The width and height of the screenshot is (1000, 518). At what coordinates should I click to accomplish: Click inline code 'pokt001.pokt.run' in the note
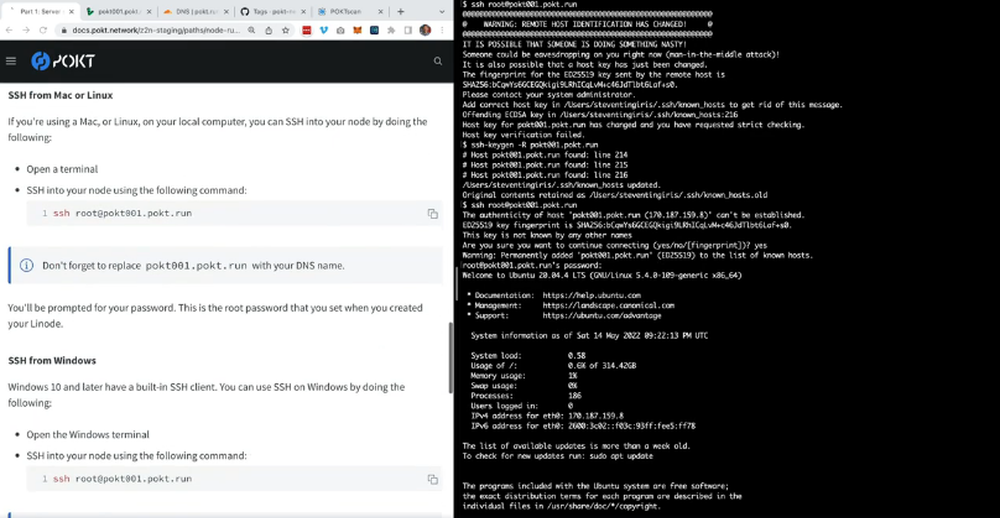[196, 265]
